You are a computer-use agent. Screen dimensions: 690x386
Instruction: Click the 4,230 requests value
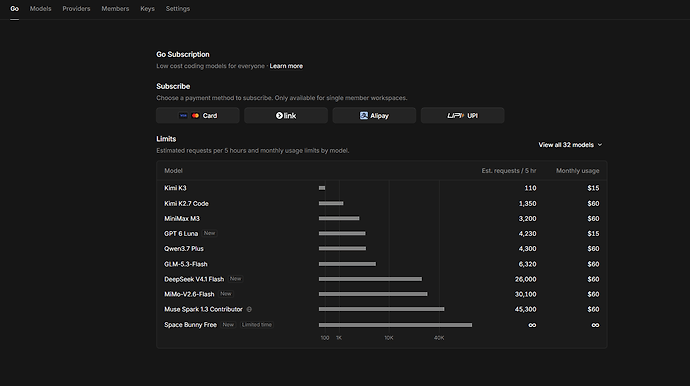(527, 234)
